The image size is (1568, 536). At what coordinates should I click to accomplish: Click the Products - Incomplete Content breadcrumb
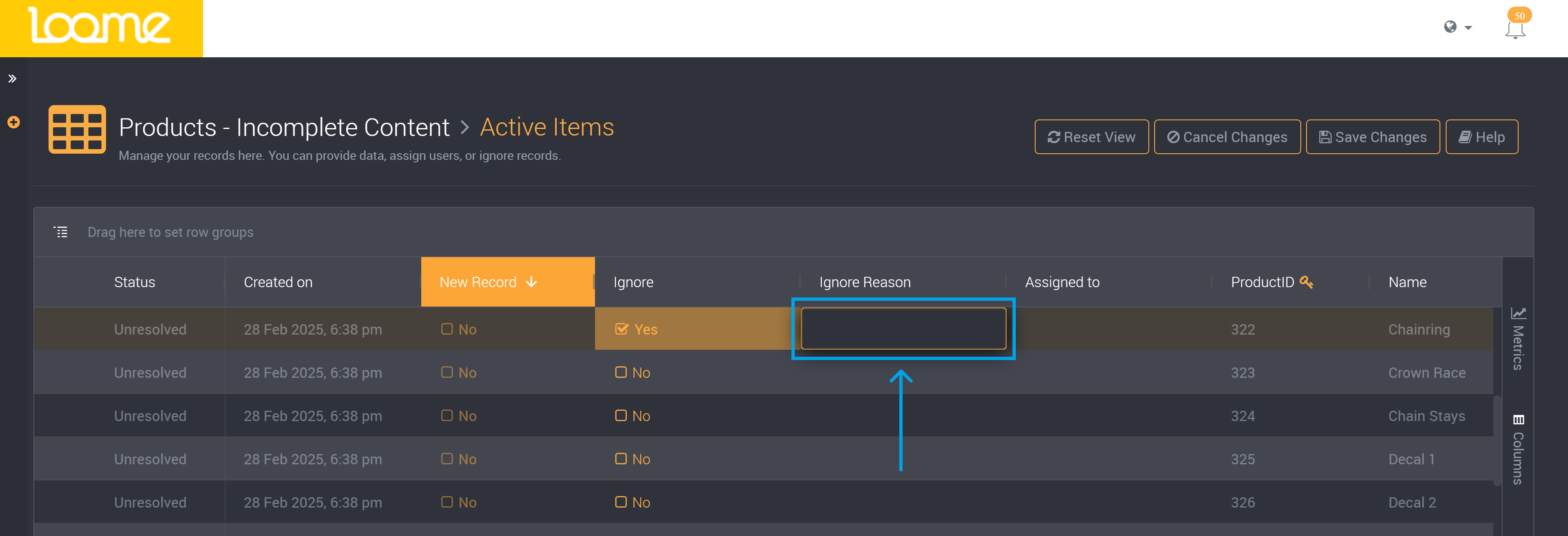(284, 127)
